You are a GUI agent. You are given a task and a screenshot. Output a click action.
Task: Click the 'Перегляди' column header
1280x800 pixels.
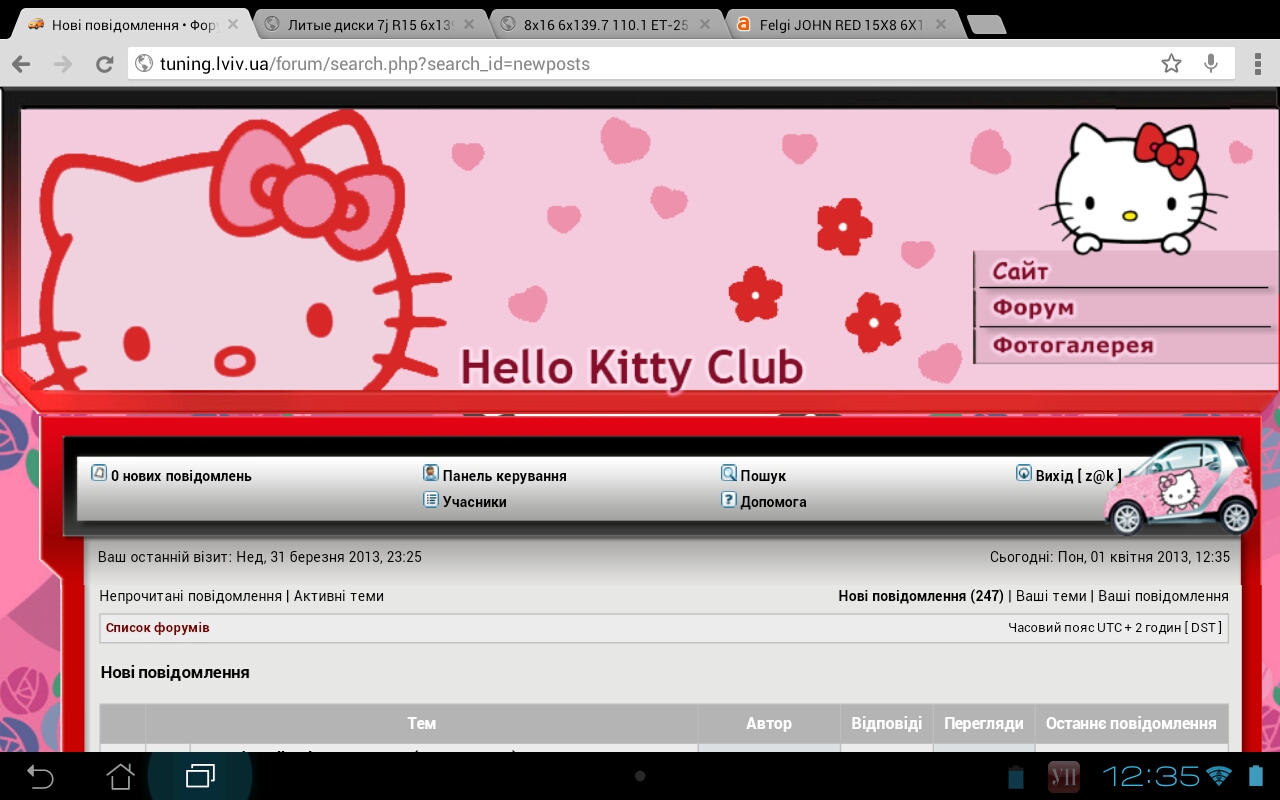[x=984, y=723]
